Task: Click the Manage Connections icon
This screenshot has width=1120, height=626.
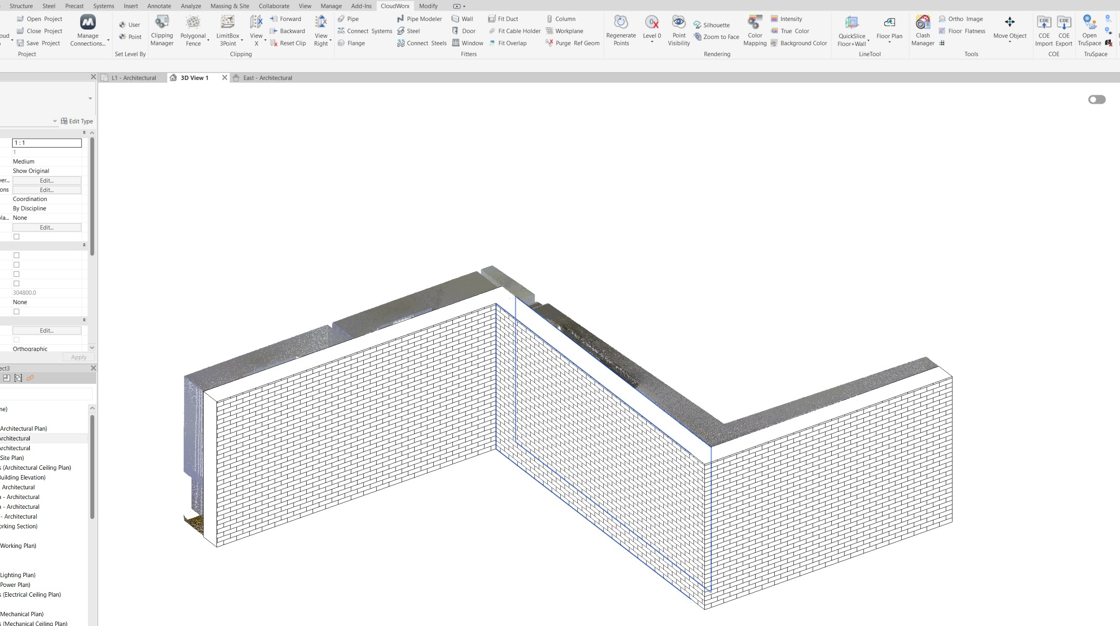Action: point(88,31)
